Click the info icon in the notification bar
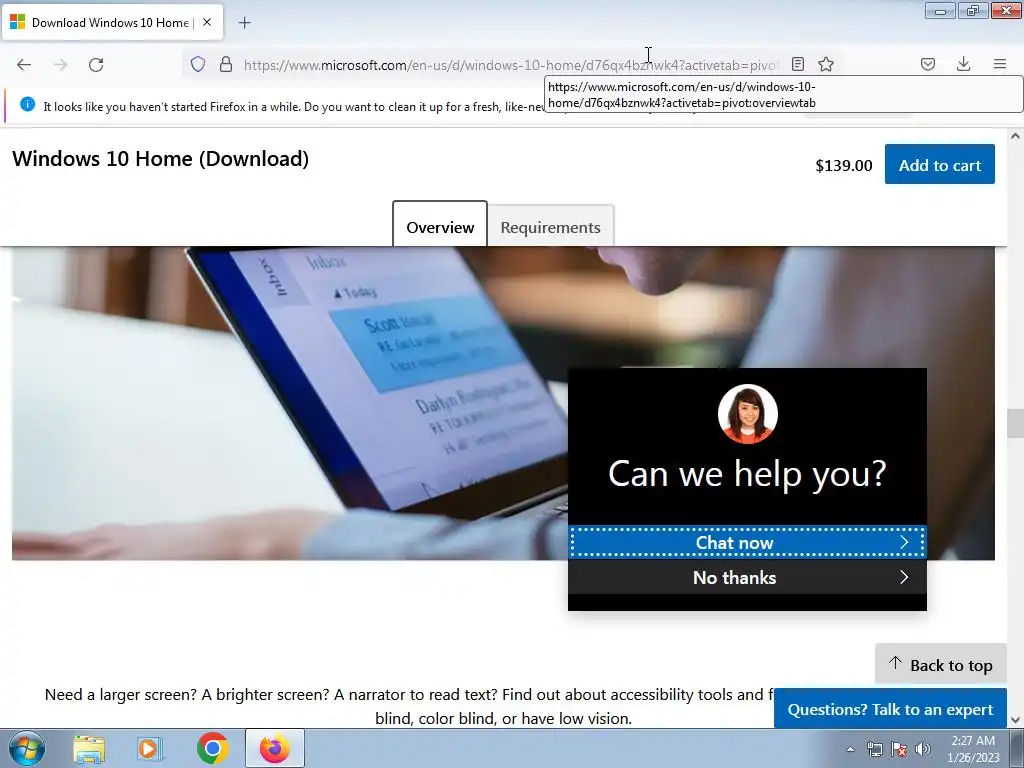This screenshot has height=768, width=1024. pos(27,104)
